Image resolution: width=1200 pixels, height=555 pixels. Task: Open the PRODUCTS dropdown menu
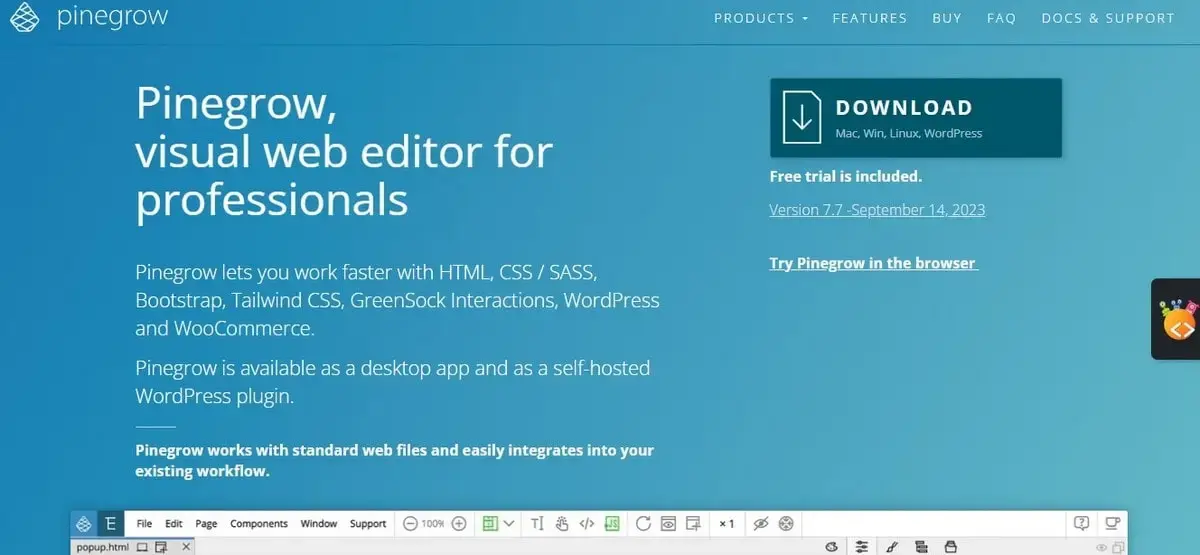[x=761, y=18]
